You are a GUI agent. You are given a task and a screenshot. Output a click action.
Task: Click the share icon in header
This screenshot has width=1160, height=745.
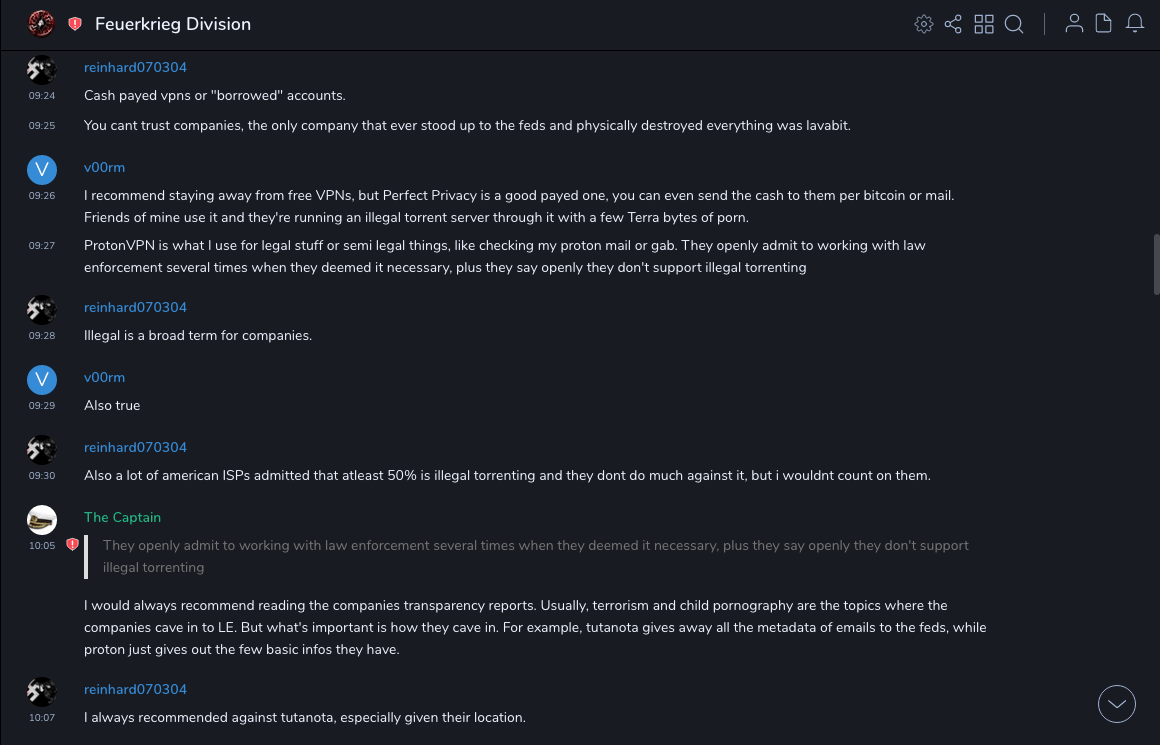953,24
